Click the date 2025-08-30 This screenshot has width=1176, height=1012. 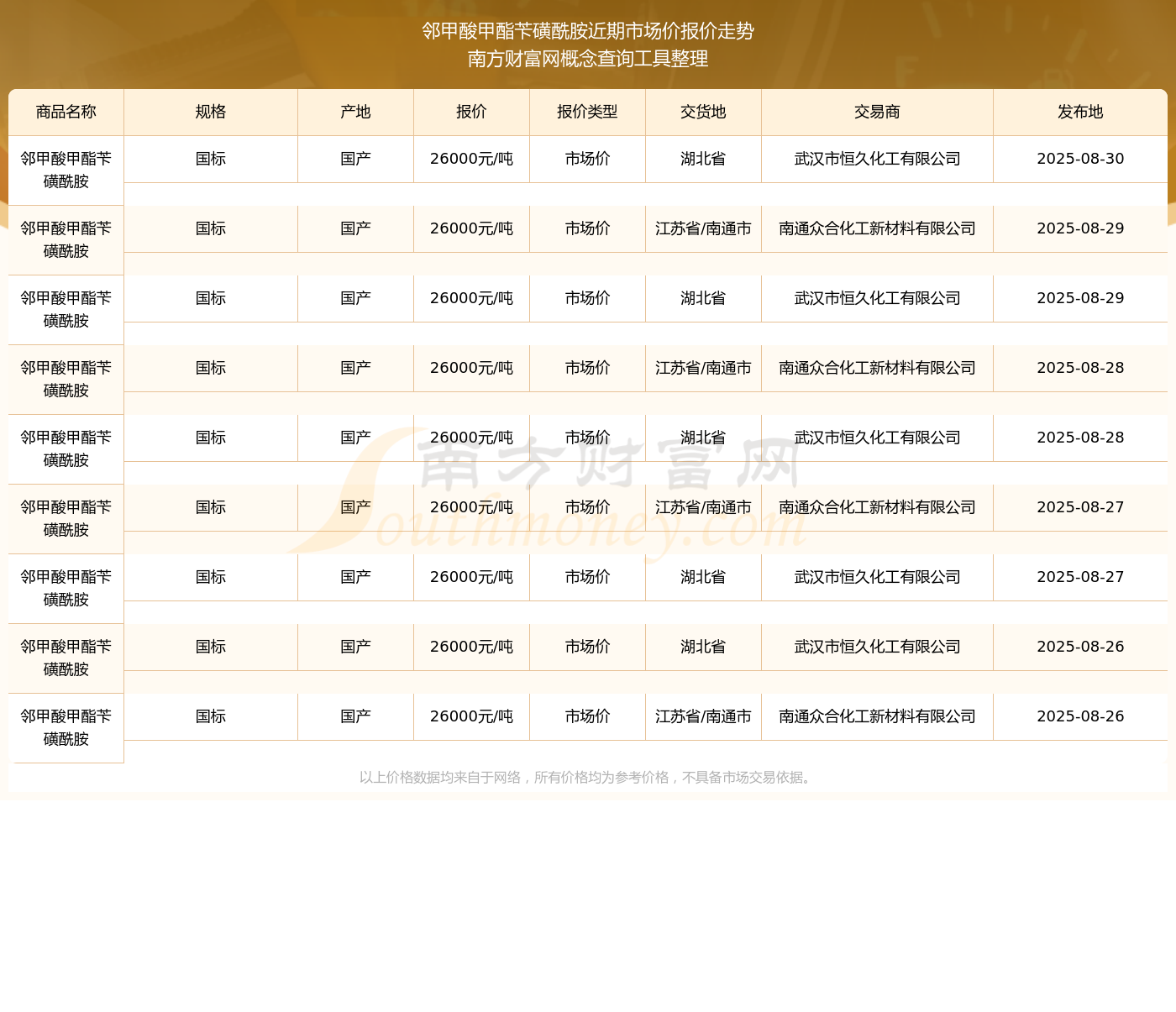(x=1080, y=159)
